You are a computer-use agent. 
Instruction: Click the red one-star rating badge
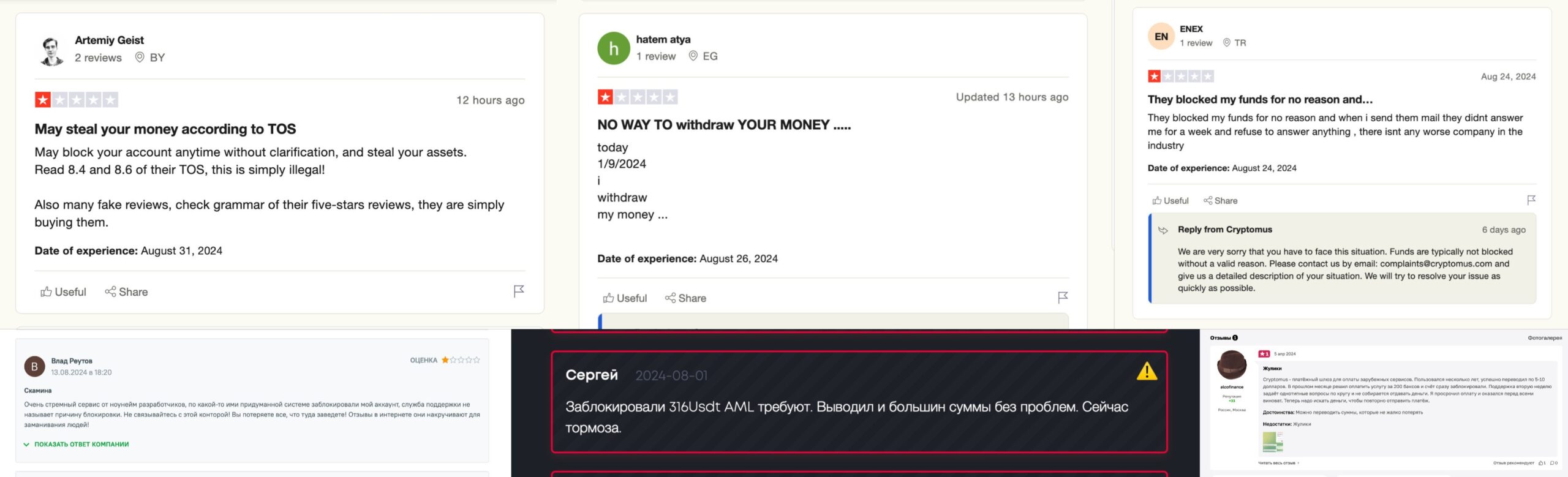pos(1264,354)
